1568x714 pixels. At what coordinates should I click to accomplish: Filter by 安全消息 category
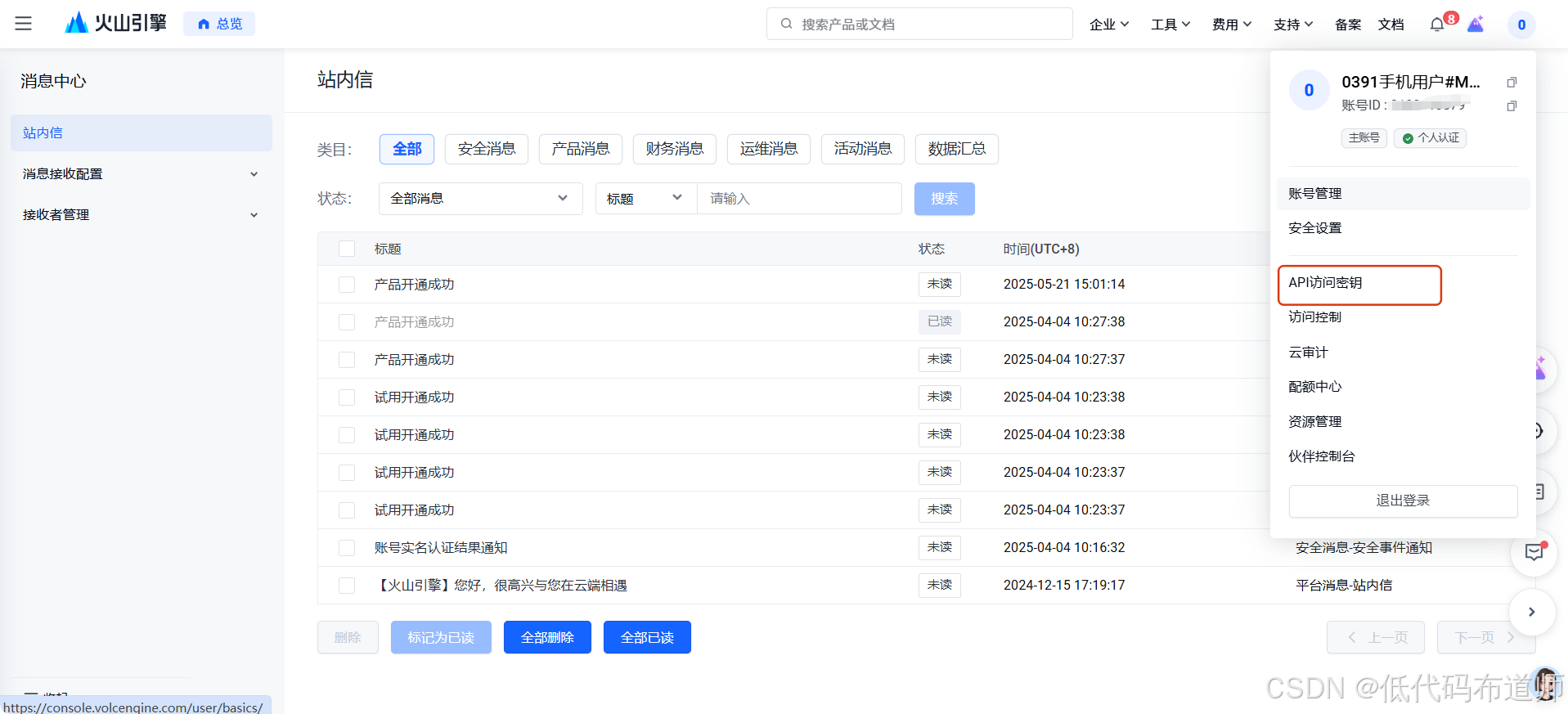(487, 149)
